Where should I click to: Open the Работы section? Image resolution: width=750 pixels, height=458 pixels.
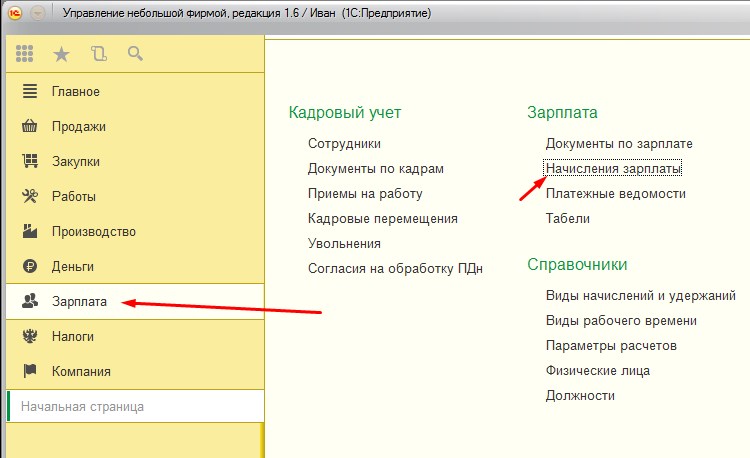74,196
